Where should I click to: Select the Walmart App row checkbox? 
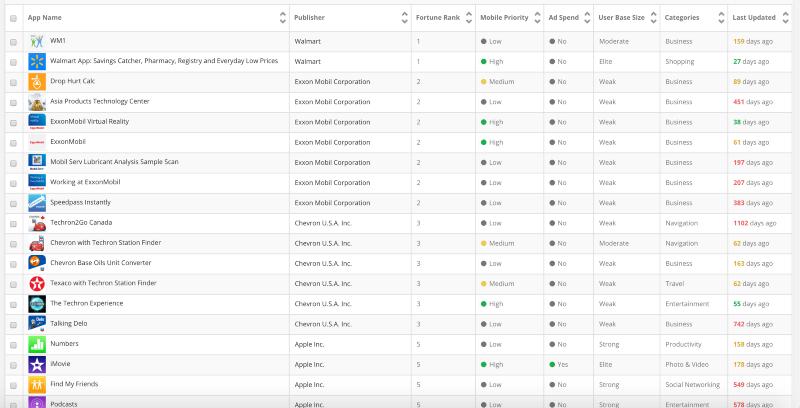[13, 62]
